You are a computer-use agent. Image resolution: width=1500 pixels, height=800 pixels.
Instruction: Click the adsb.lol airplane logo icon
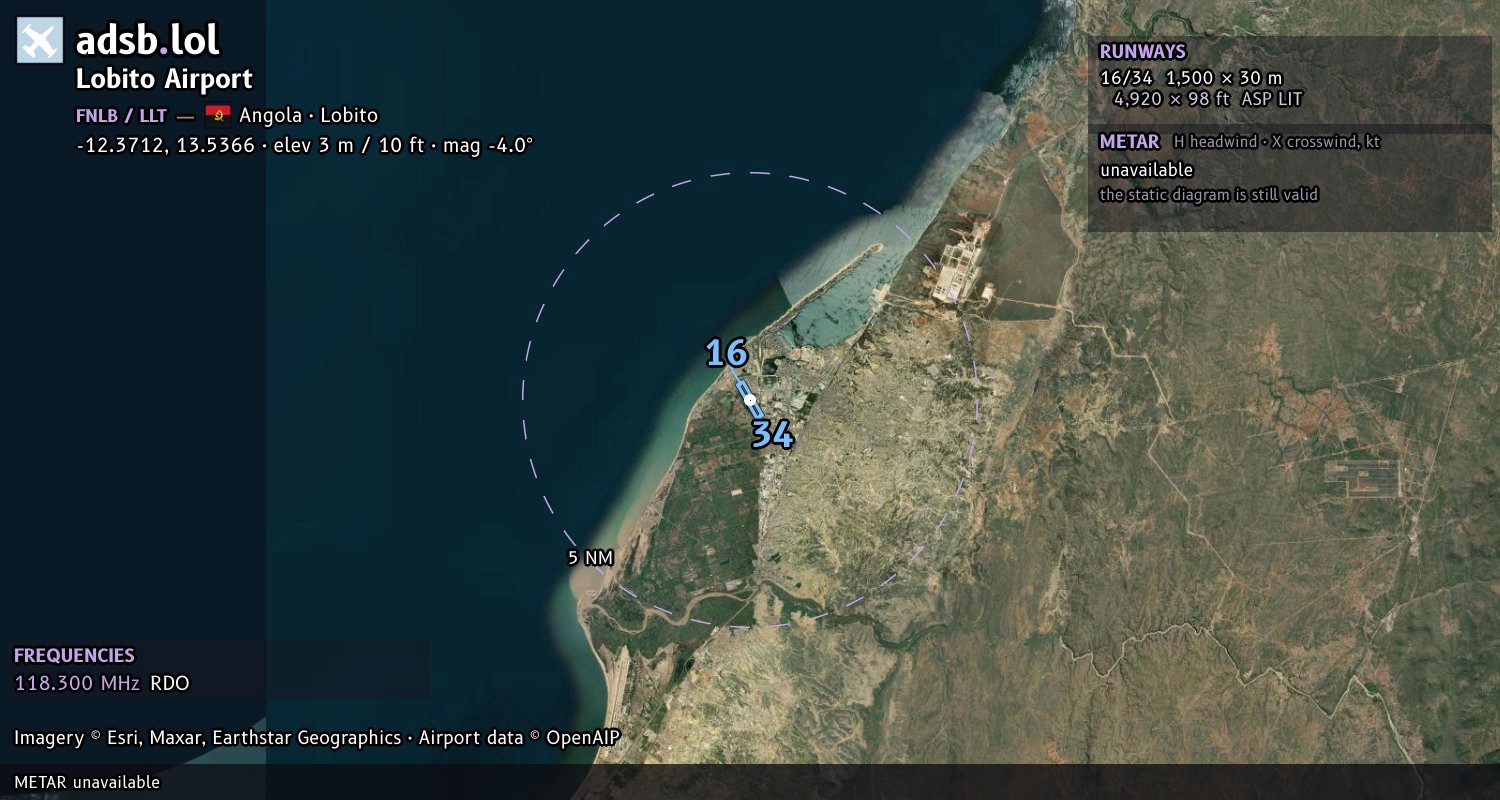pos(40,40)
